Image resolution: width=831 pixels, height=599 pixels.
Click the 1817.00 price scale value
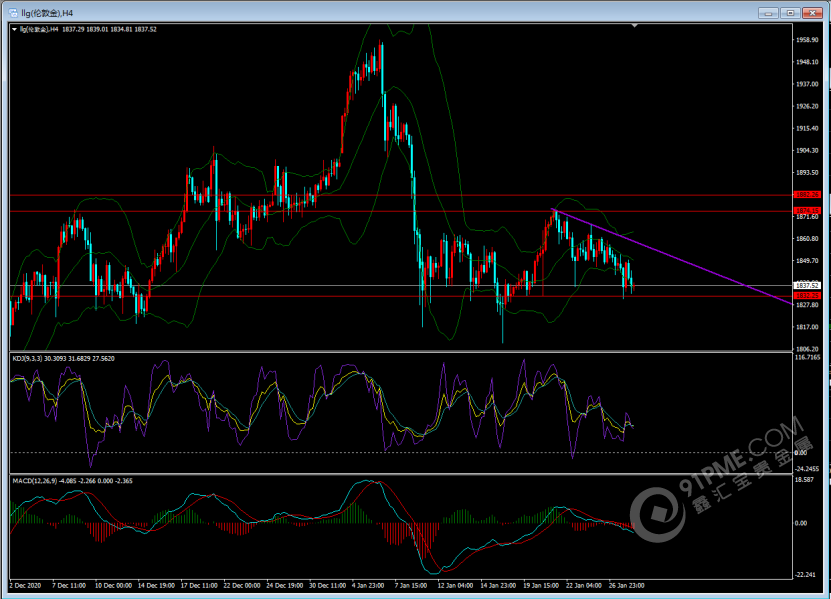(807, 327)
